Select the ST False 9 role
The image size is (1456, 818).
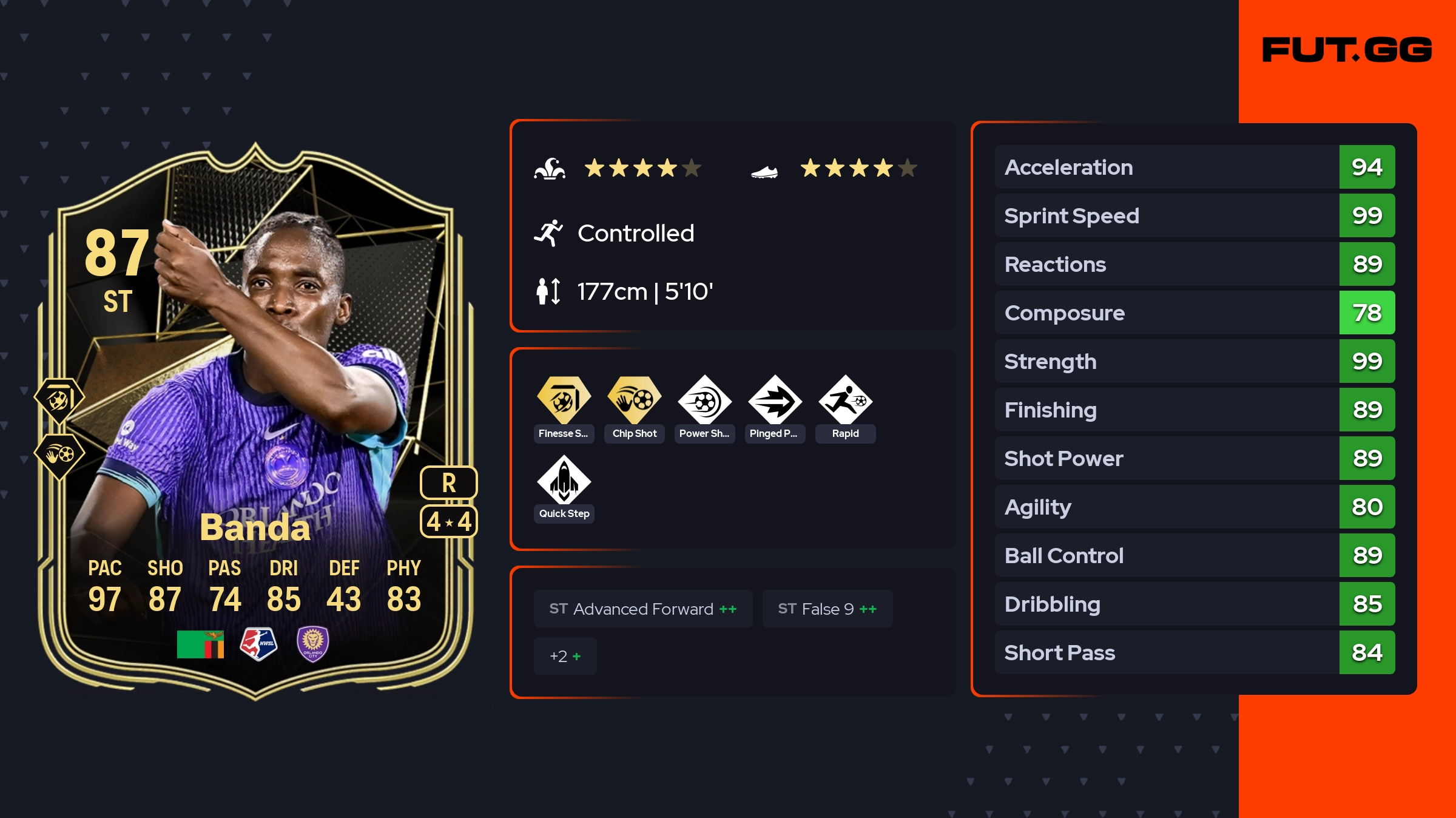[827, 609]
